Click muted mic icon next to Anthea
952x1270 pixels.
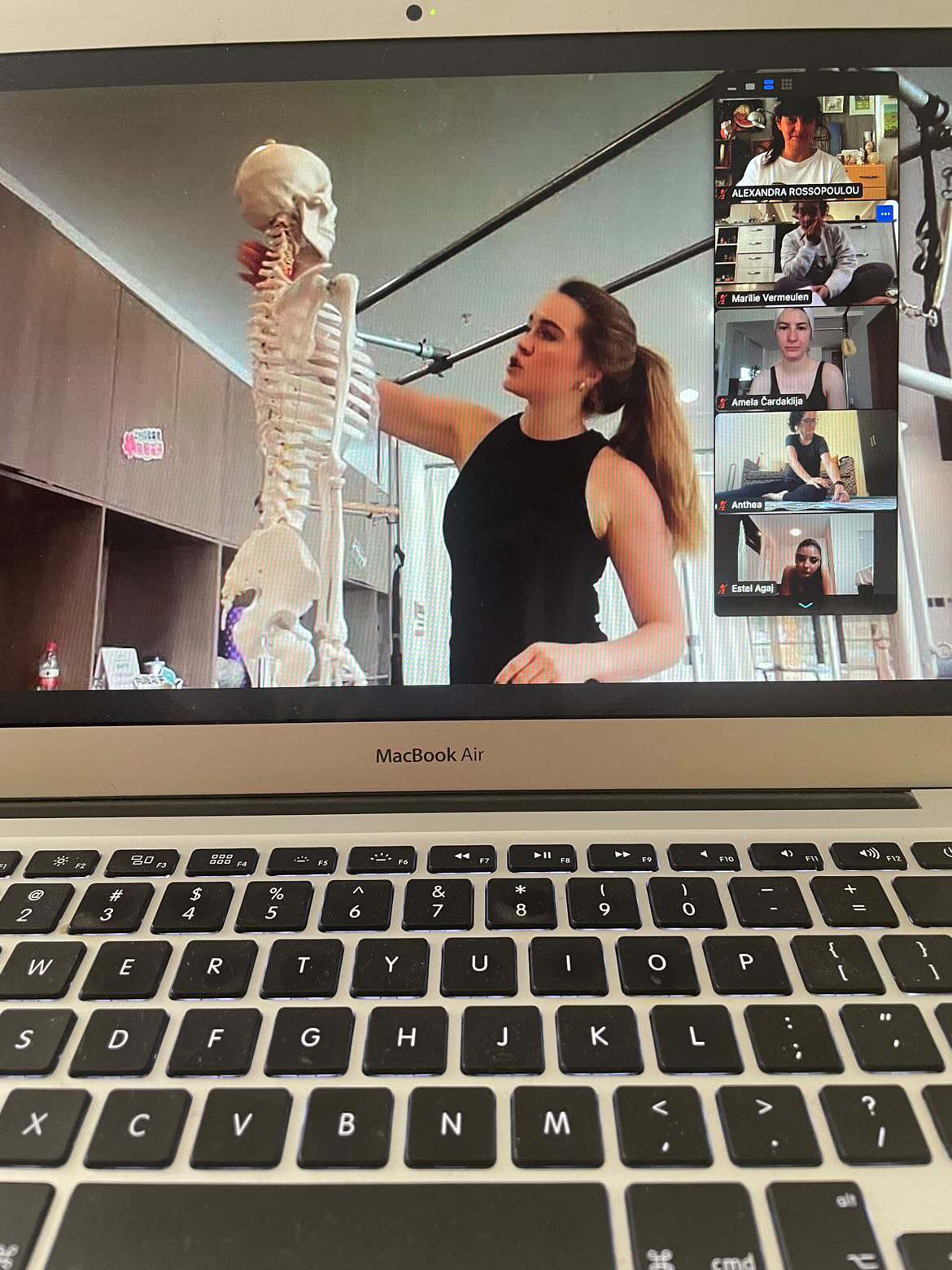[x=723, y=505]
